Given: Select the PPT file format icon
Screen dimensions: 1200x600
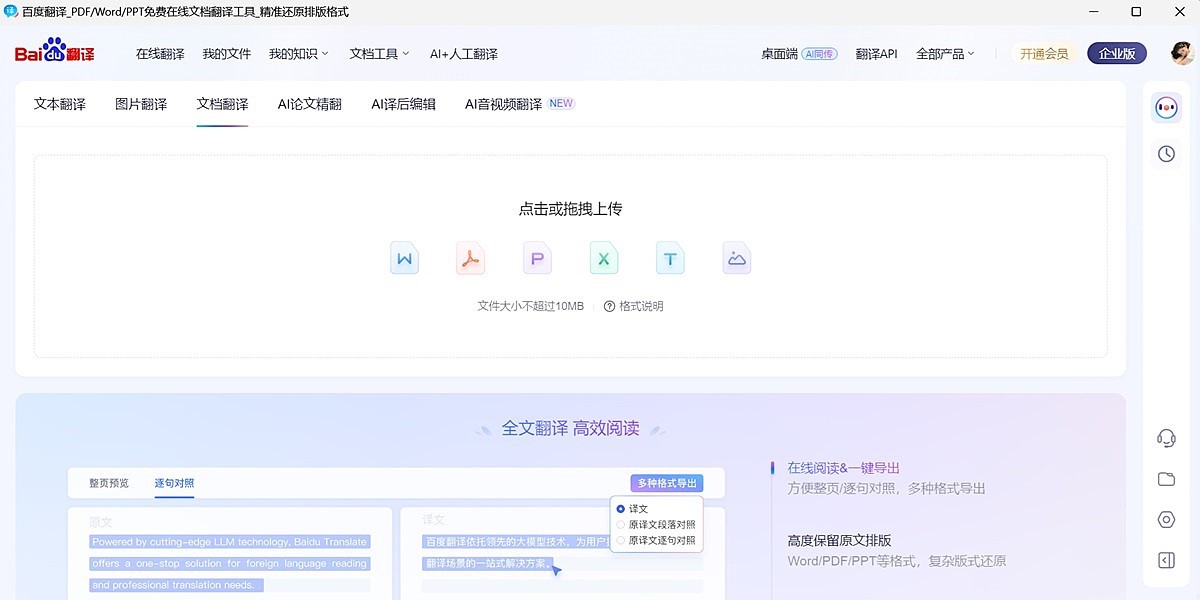Looking at the screenshot, I should click(x=537, y=257).
